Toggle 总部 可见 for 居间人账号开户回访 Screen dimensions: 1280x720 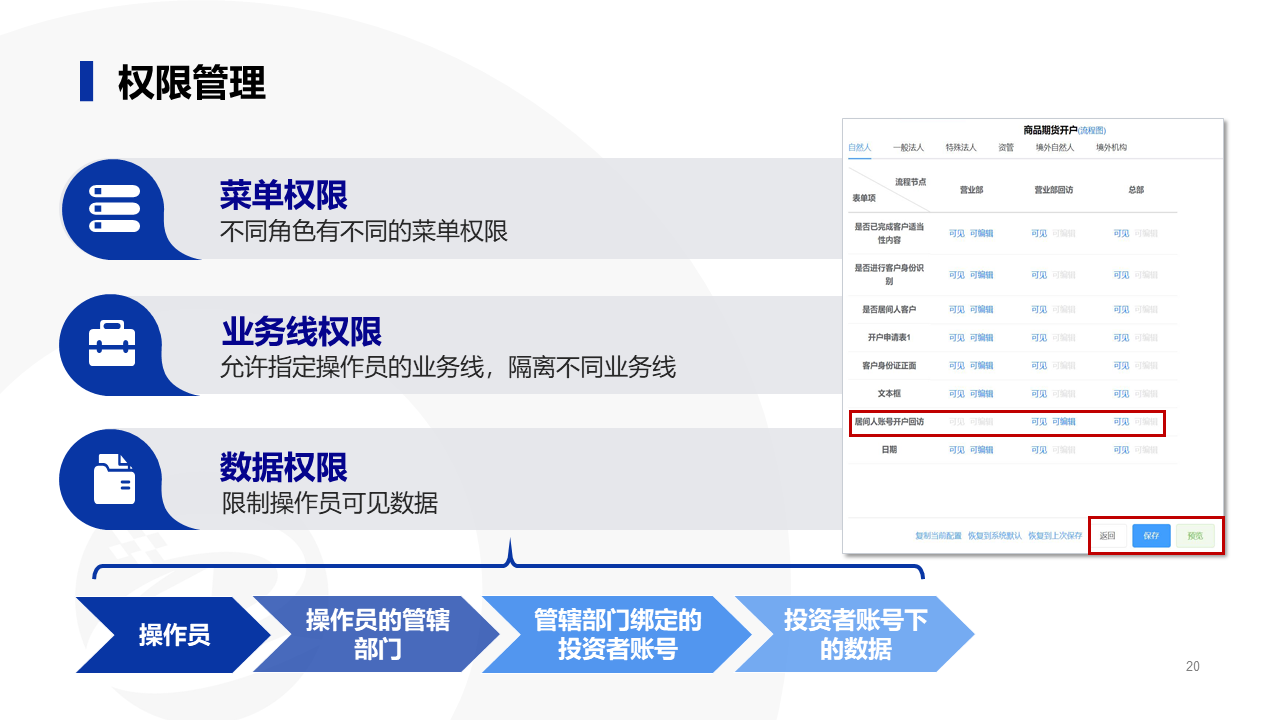[x=1121, y=422]
